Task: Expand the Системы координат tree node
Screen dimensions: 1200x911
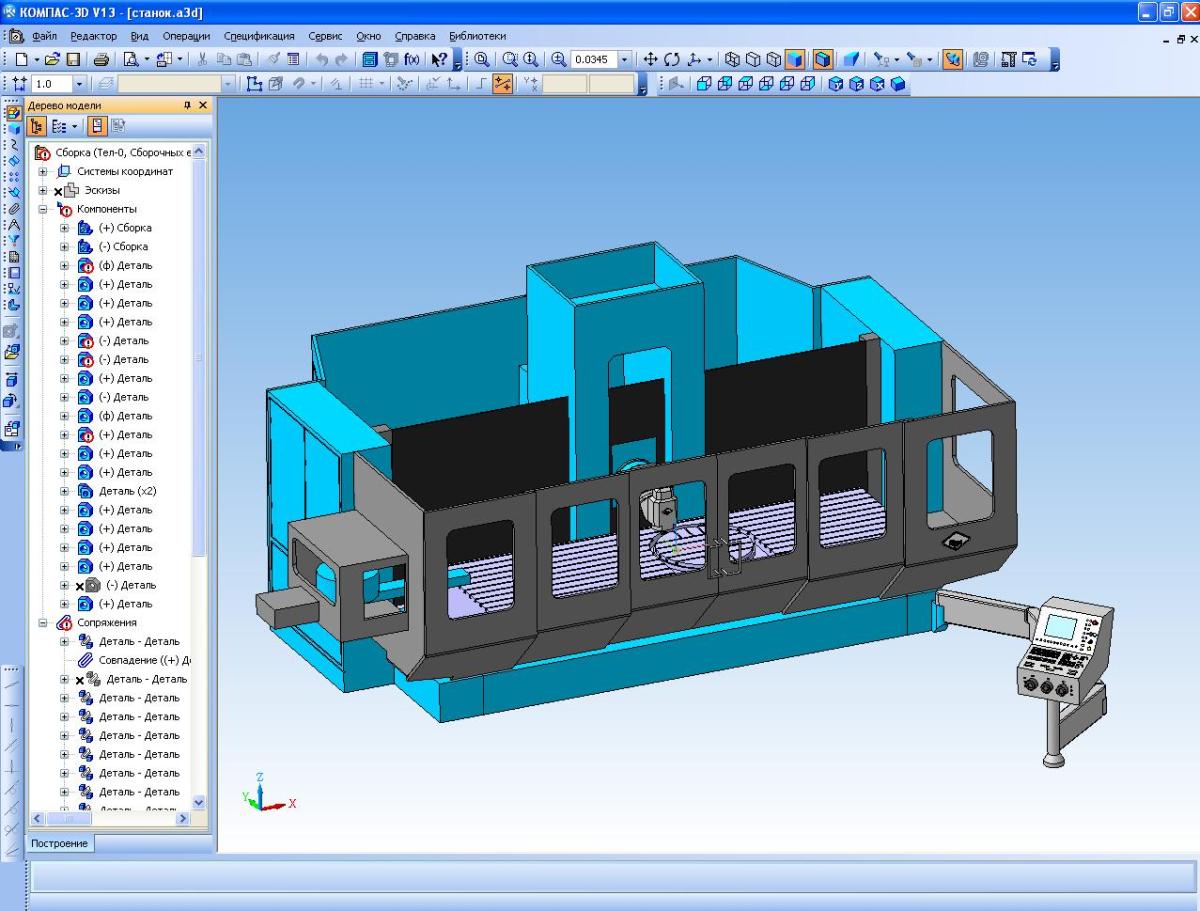Action: tap(44, 172)
